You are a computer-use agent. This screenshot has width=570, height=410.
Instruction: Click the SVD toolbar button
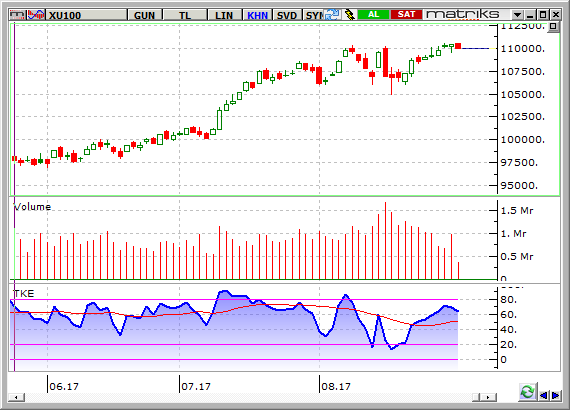[x=287, y=15]
